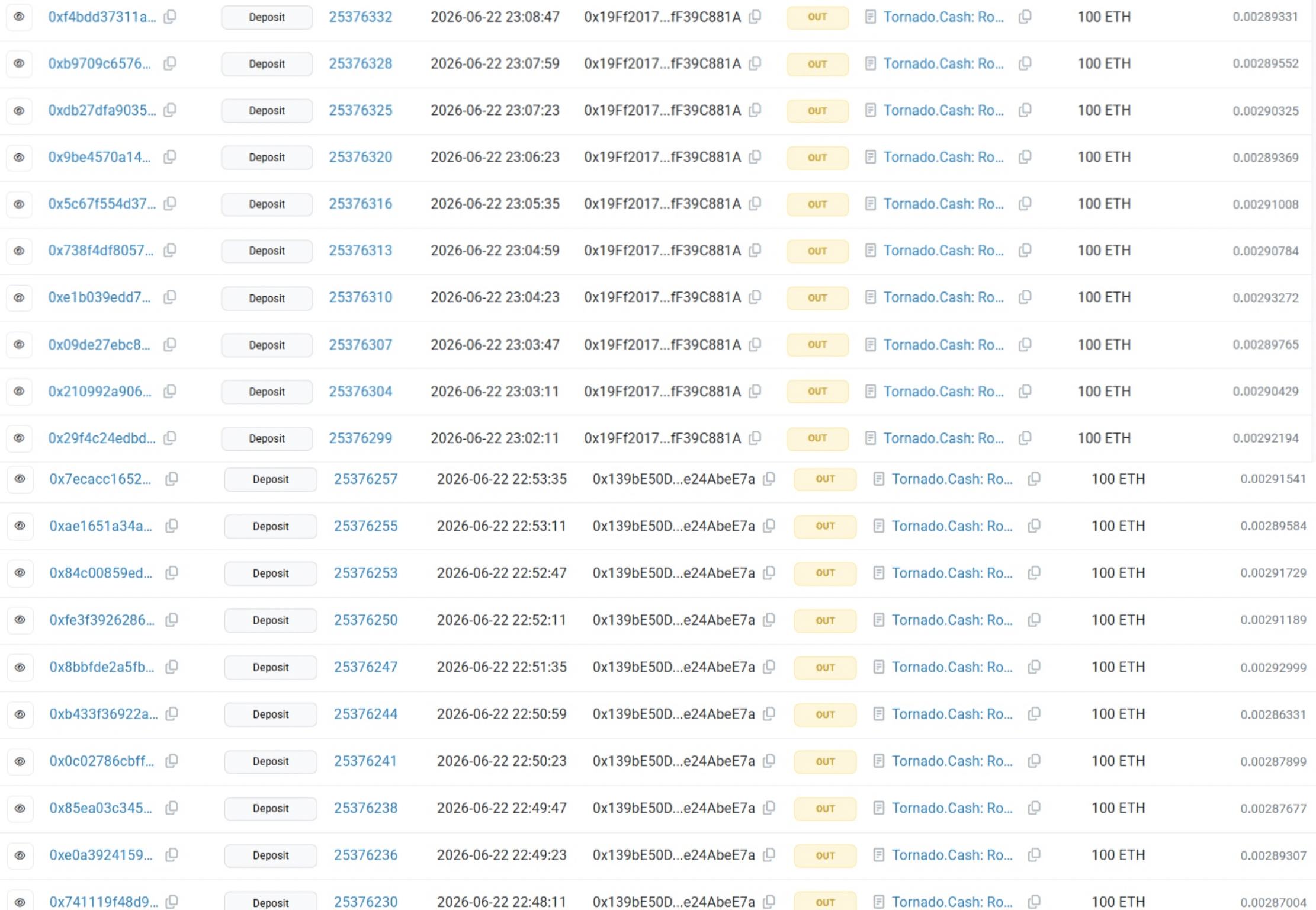Click 100 ETH amount in block 25376238 row
1316x910 pixels.
click(x=1118, y=808)
